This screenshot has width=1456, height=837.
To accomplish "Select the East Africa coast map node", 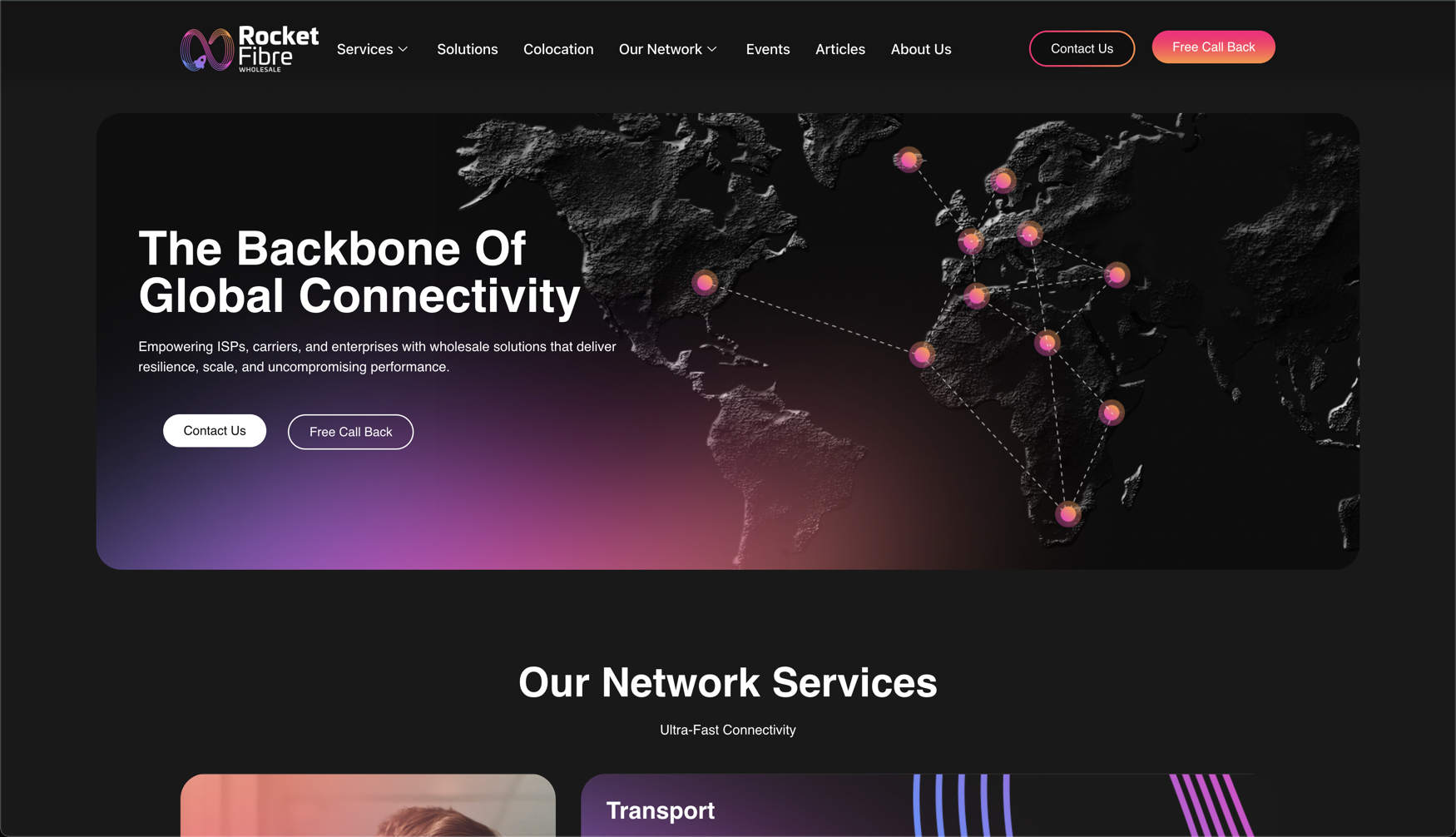I will click(x=1112, y=412).
